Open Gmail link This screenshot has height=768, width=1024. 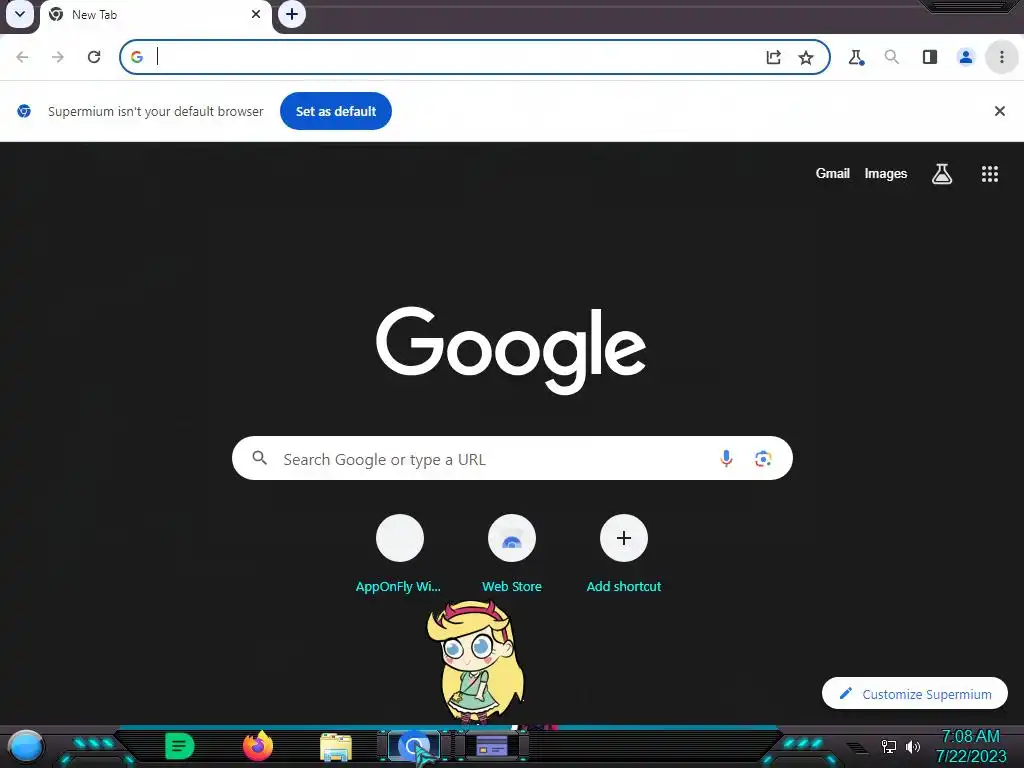point(832,173)
